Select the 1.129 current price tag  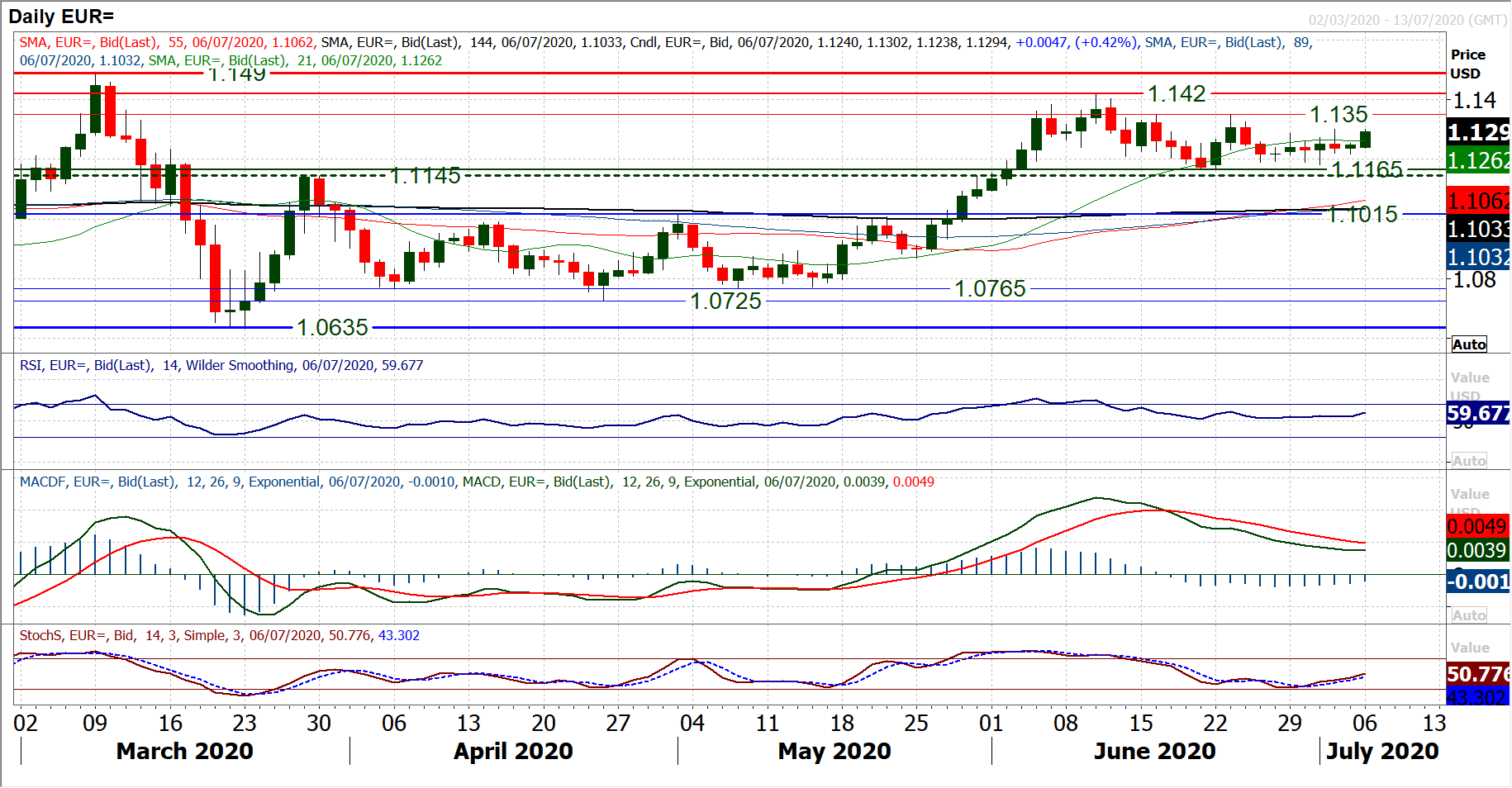(x=1478, y=132)
